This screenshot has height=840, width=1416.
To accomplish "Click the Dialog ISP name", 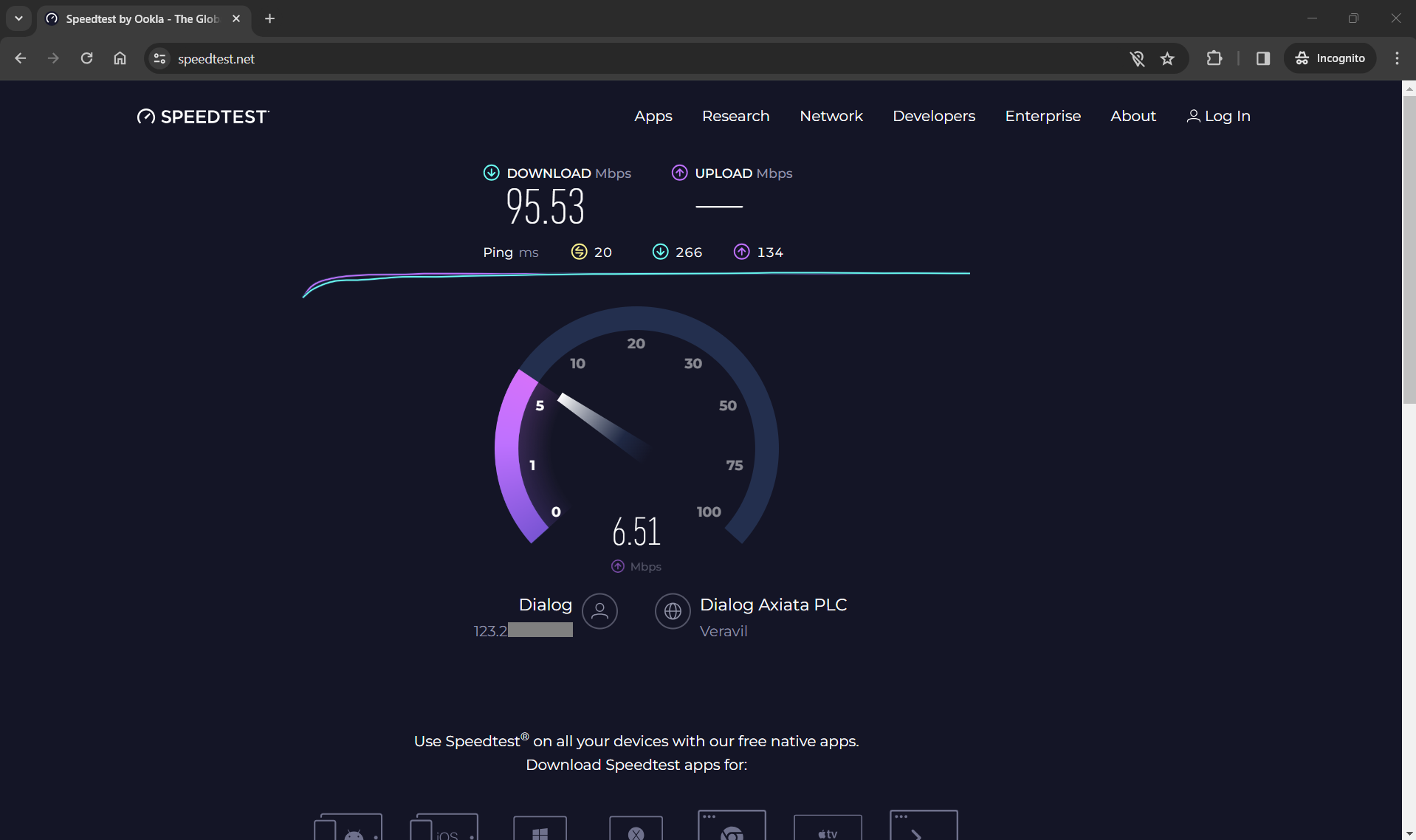I will [545, 605].
